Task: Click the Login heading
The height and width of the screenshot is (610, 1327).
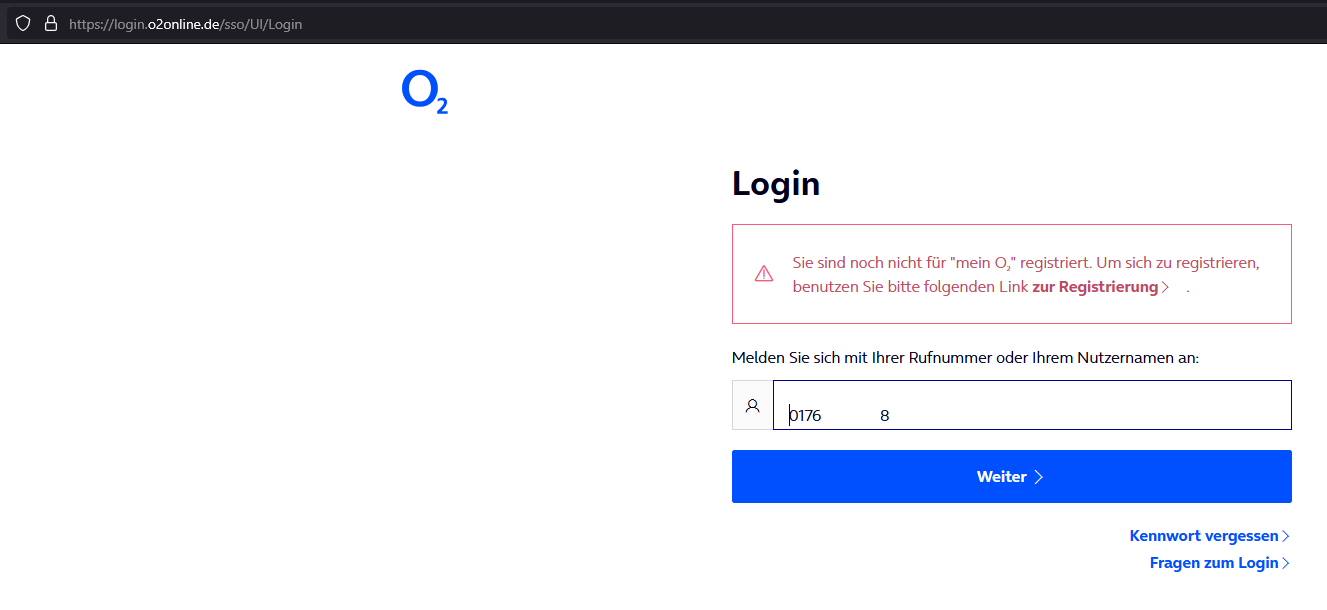Action: point(776,184)
